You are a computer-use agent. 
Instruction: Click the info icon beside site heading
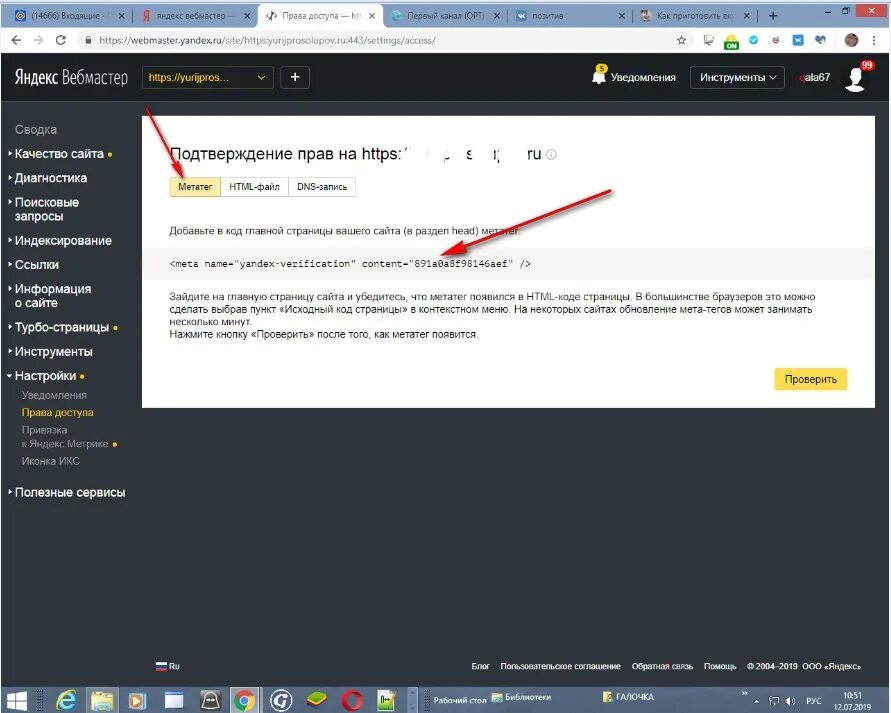pos(551,155)
